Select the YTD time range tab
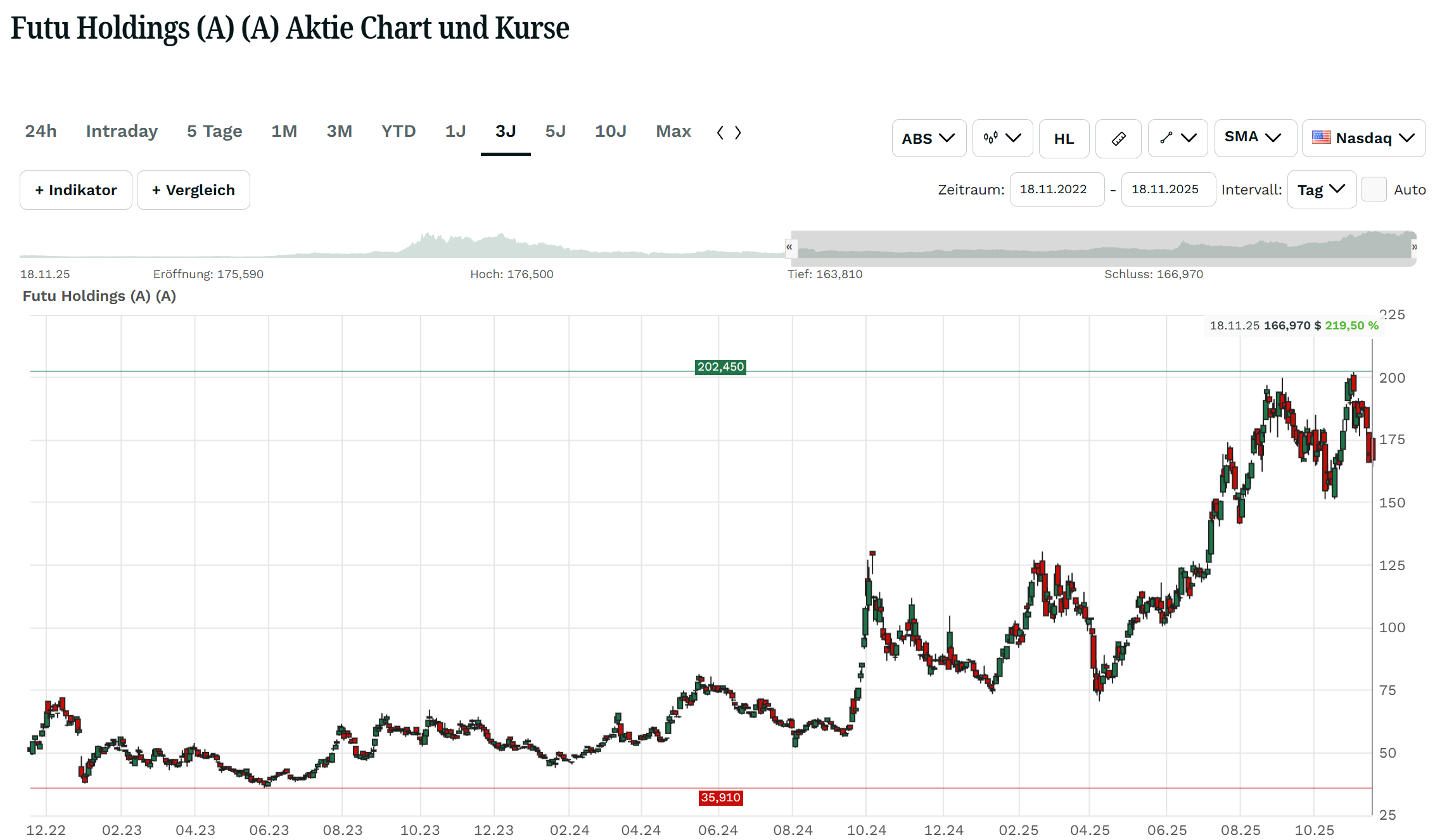 tap(399, 131)
